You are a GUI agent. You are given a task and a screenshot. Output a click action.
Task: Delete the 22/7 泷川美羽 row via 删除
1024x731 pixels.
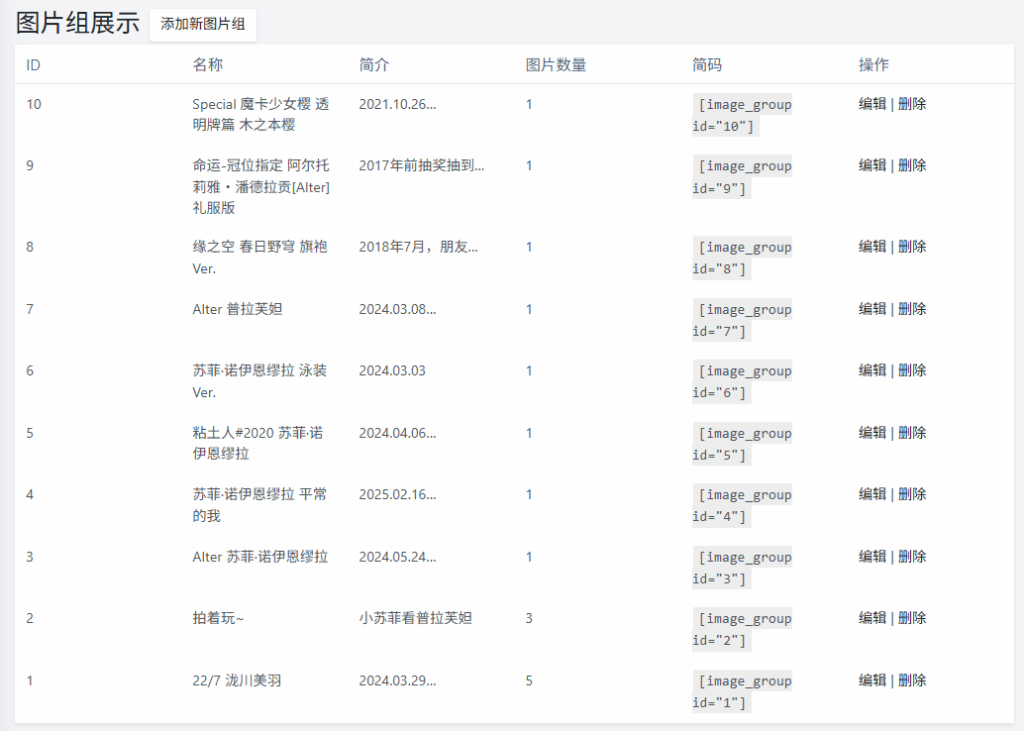pos(912,680)
